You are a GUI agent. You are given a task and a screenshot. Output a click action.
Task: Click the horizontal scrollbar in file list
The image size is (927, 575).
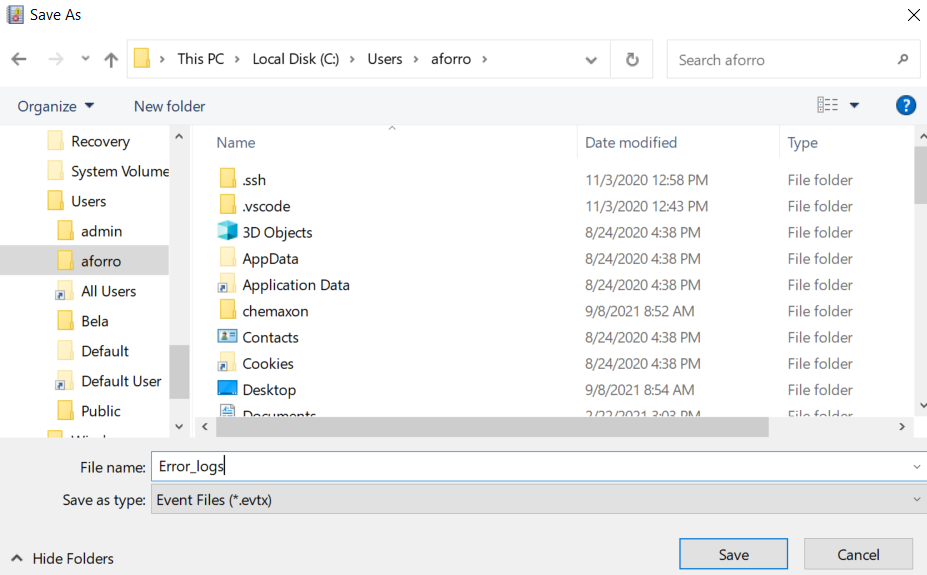point(492,427)
